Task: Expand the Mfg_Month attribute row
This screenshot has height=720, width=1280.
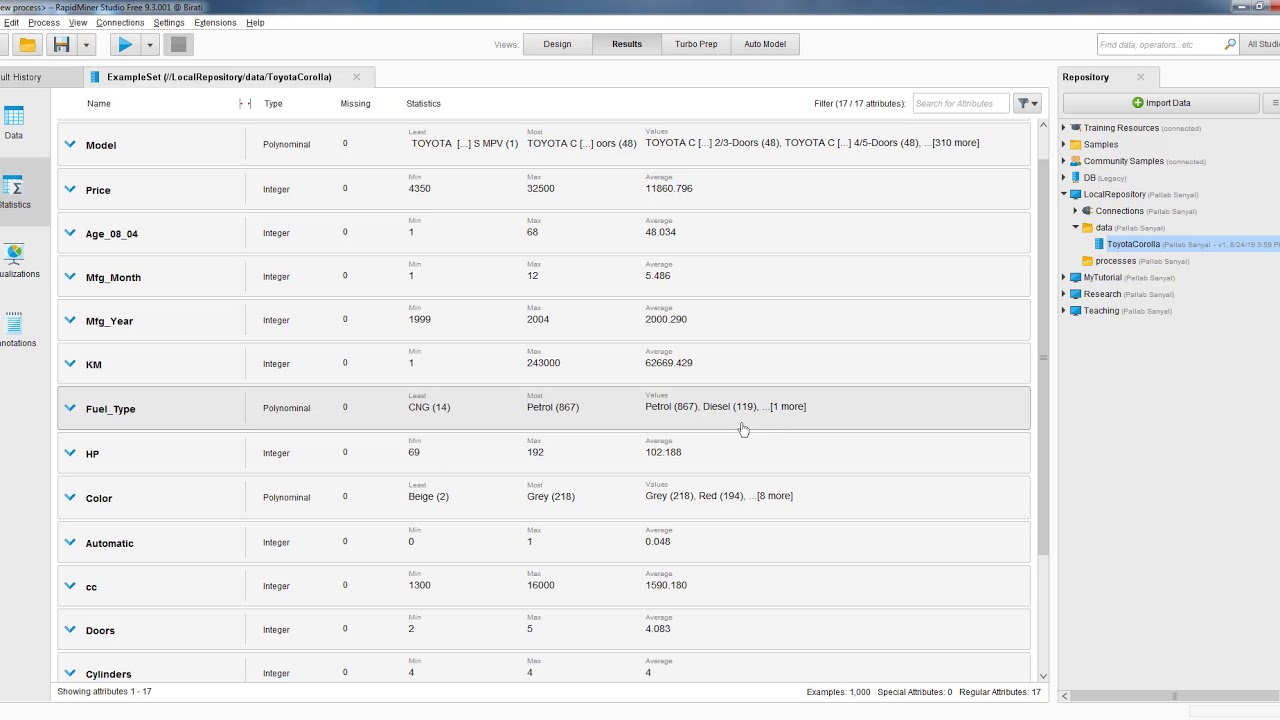Action: click(x=70, y=277)
